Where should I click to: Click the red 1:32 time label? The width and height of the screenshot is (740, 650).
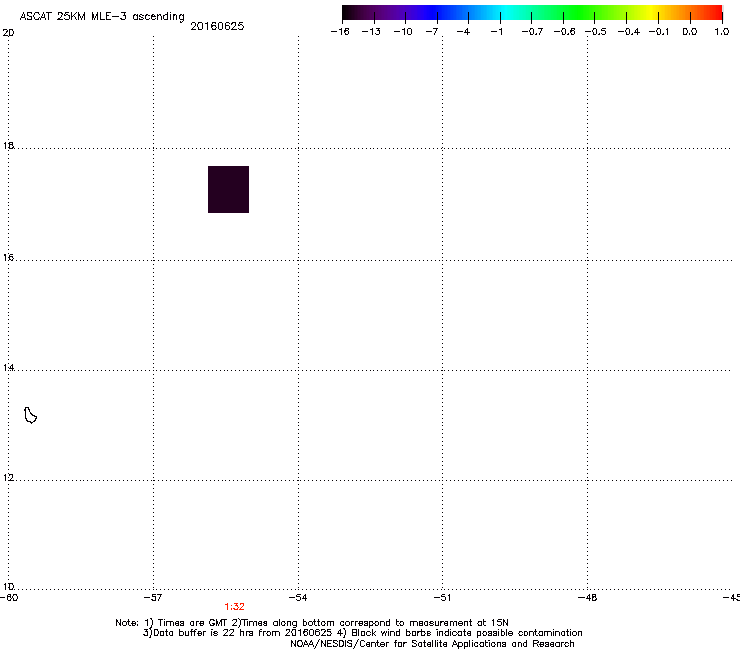235,607
